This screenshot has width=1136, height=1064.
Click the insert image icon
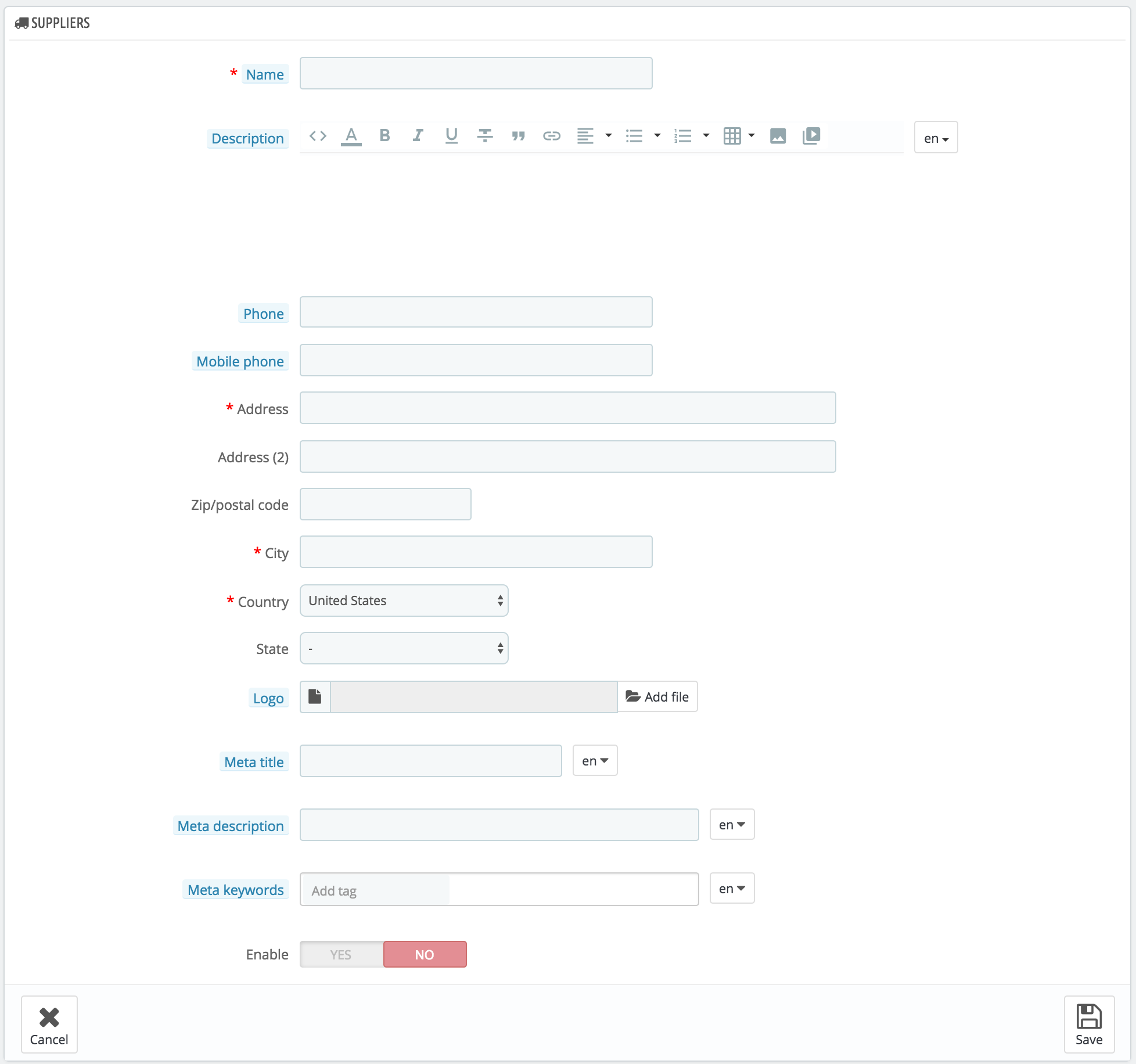pos(778,136)
